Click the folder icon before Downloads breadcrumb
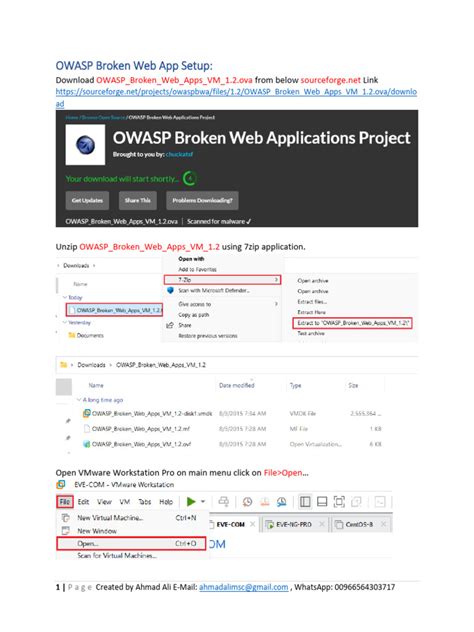Screen dimensions: 474x632 (x=63, y=365)
